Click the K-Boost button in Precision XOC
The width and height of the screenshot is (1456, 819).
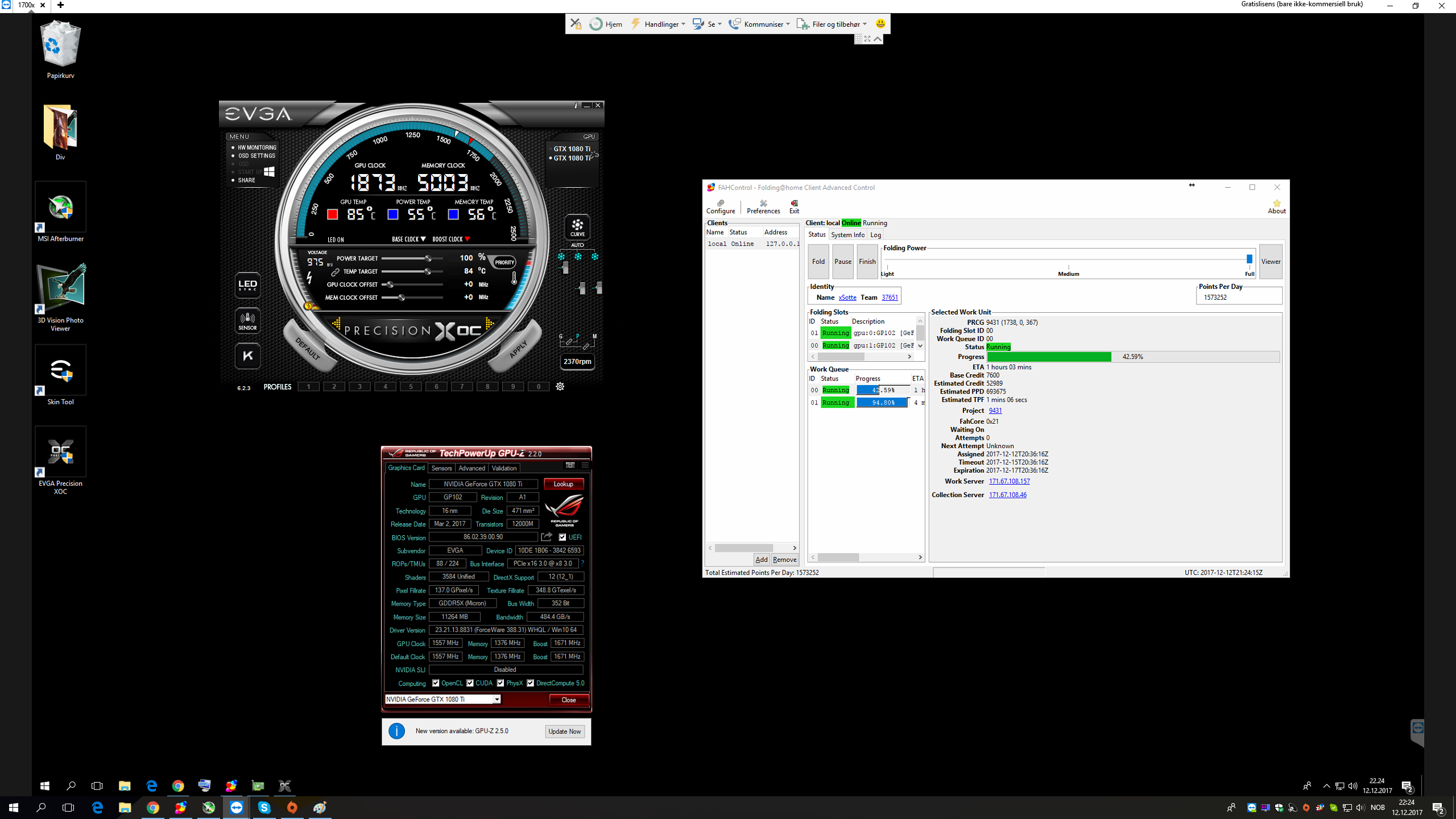point(247,356)
